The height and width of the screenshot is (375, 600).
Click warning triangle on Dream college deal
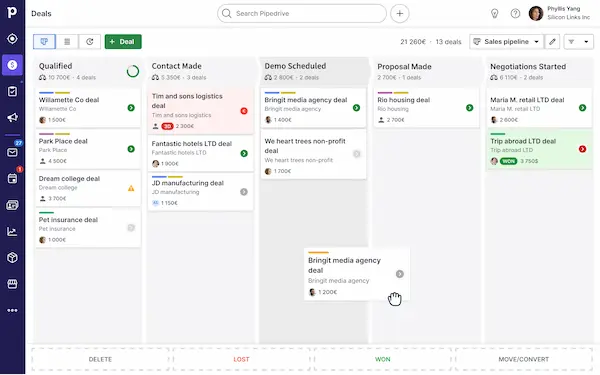point(131,188)
